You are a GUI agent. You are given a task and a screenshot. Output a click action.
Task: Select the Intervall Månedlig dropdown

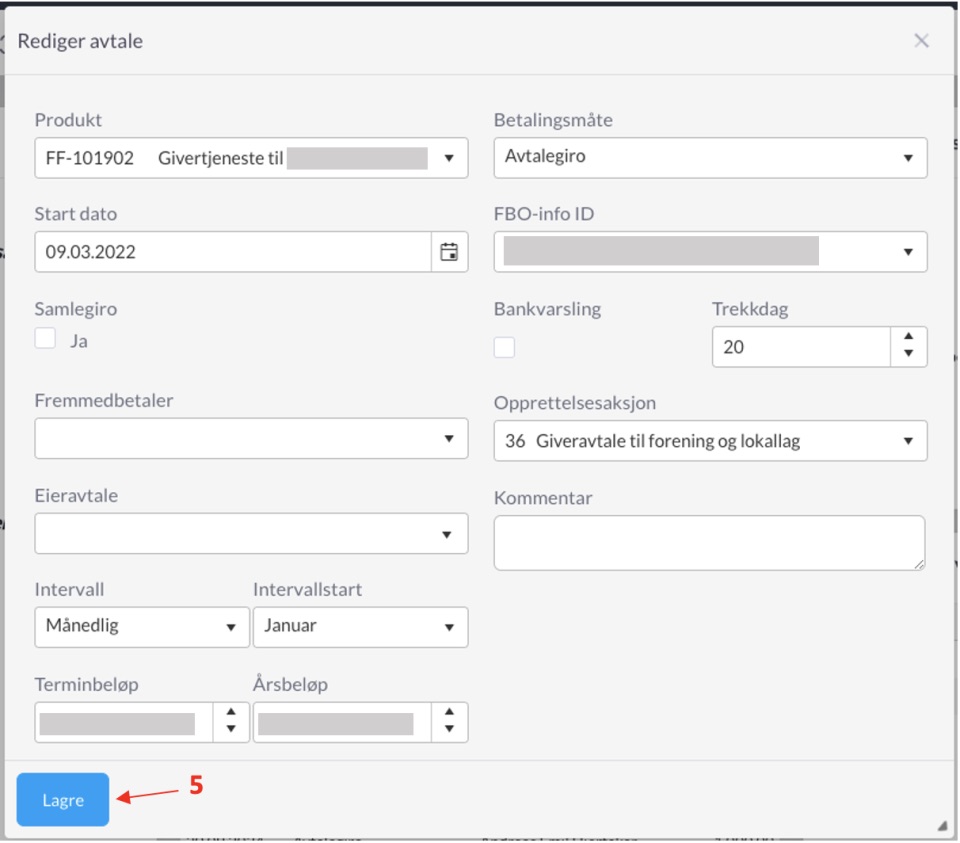[142, 627]
